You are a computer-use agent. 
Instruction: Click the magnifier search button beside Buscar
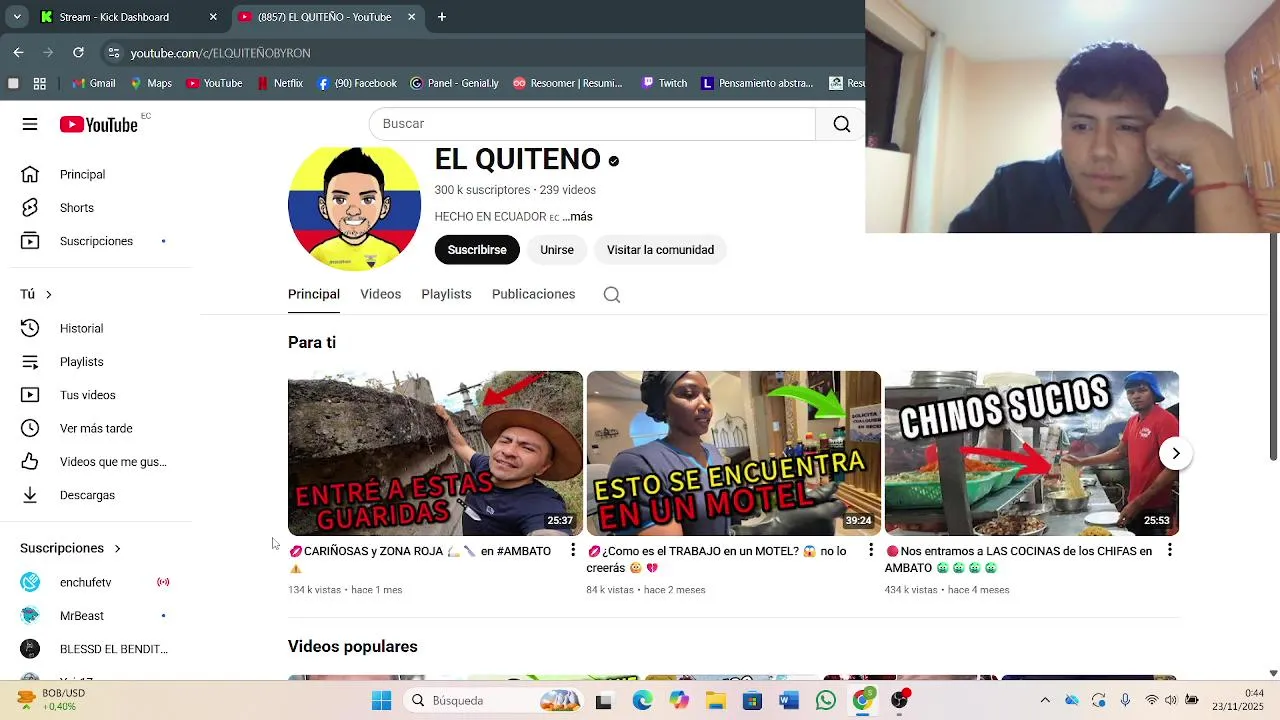(841, 124)
